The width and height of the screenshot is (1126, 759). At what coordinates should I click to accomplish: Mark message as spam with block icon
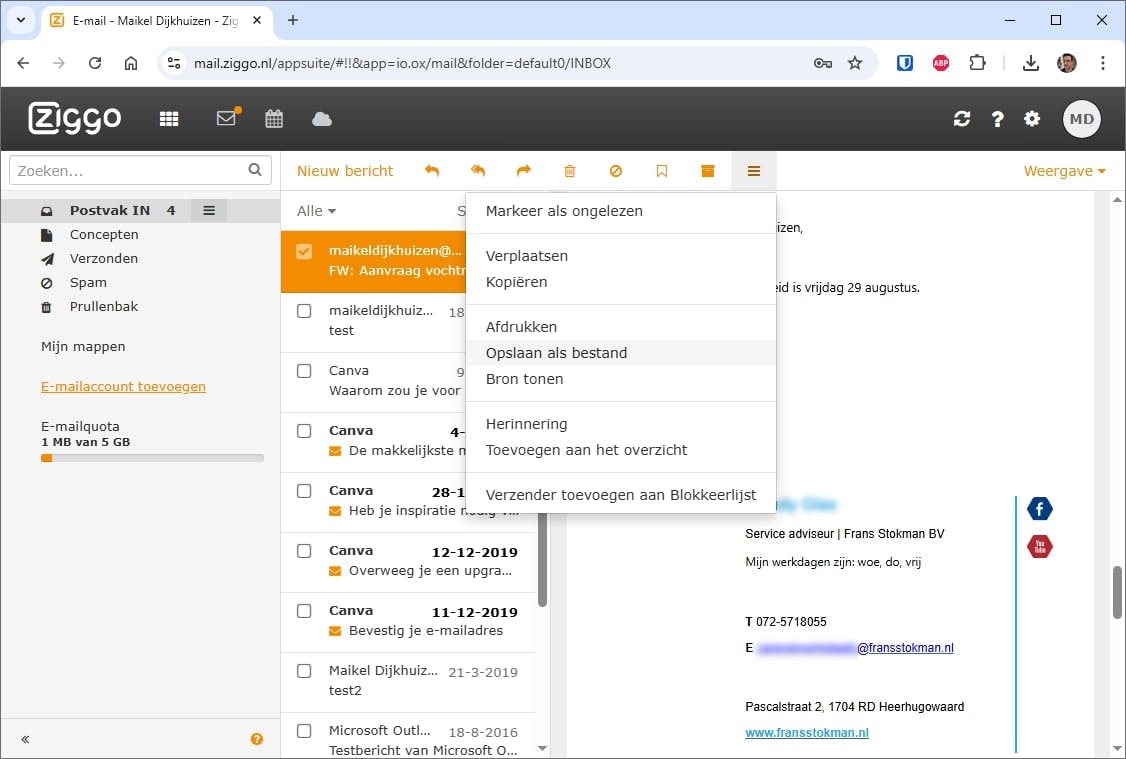coord(616,170)
